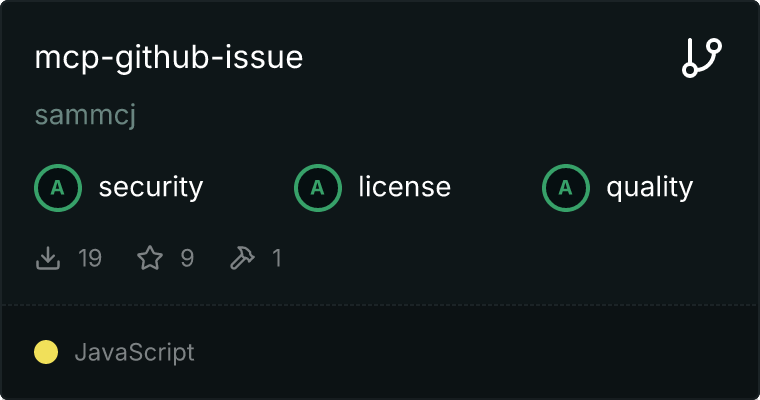Open the mcp-github-issue title link
Screen dimensions: 760x400
point(169,58)
